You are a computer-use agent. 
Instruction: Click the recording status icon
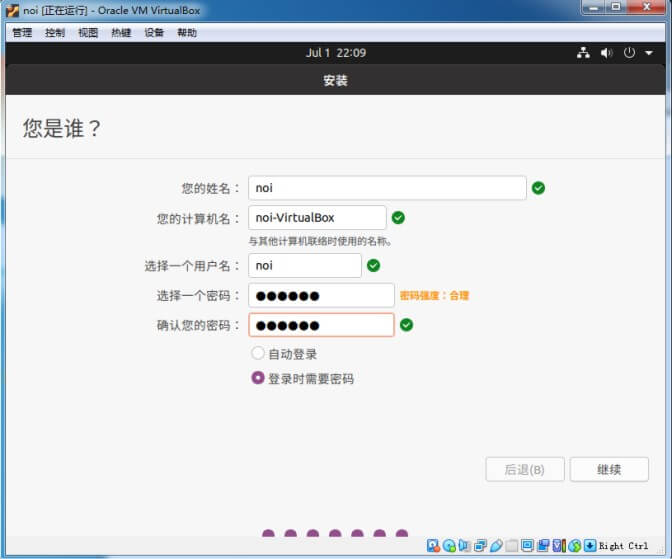pyautogui.click(x=543, y=546)
